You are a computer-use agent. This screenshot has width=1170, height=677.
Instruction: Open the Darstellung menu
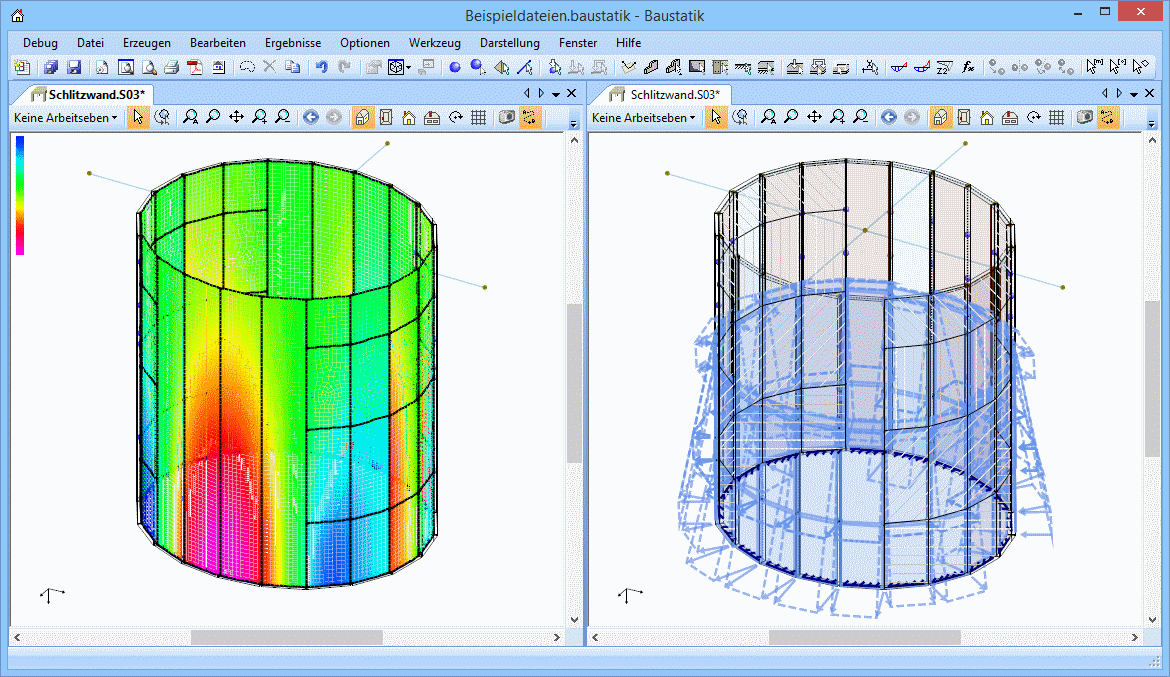(x=509, y=43)
